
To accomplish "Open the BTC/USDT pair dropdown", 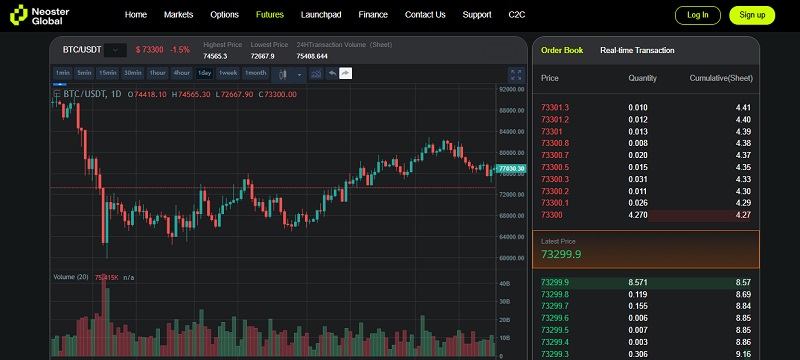I will click(x=115, y=50).
